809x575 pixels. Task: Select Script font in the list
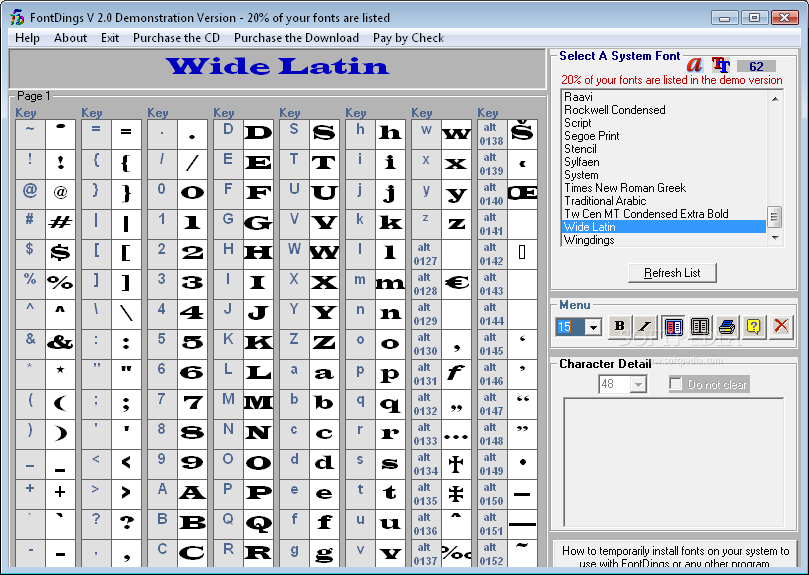[x=664, y=123]
